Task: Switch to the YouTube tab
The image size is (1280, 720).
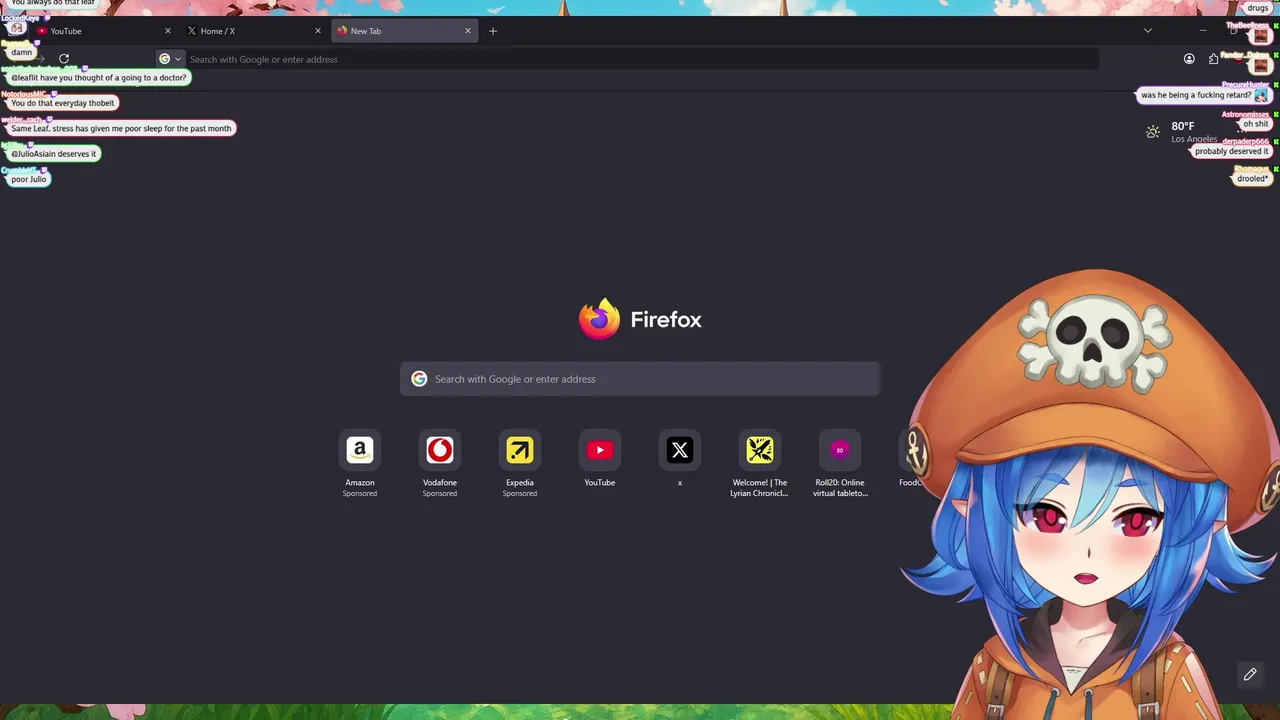Action: 100,31
